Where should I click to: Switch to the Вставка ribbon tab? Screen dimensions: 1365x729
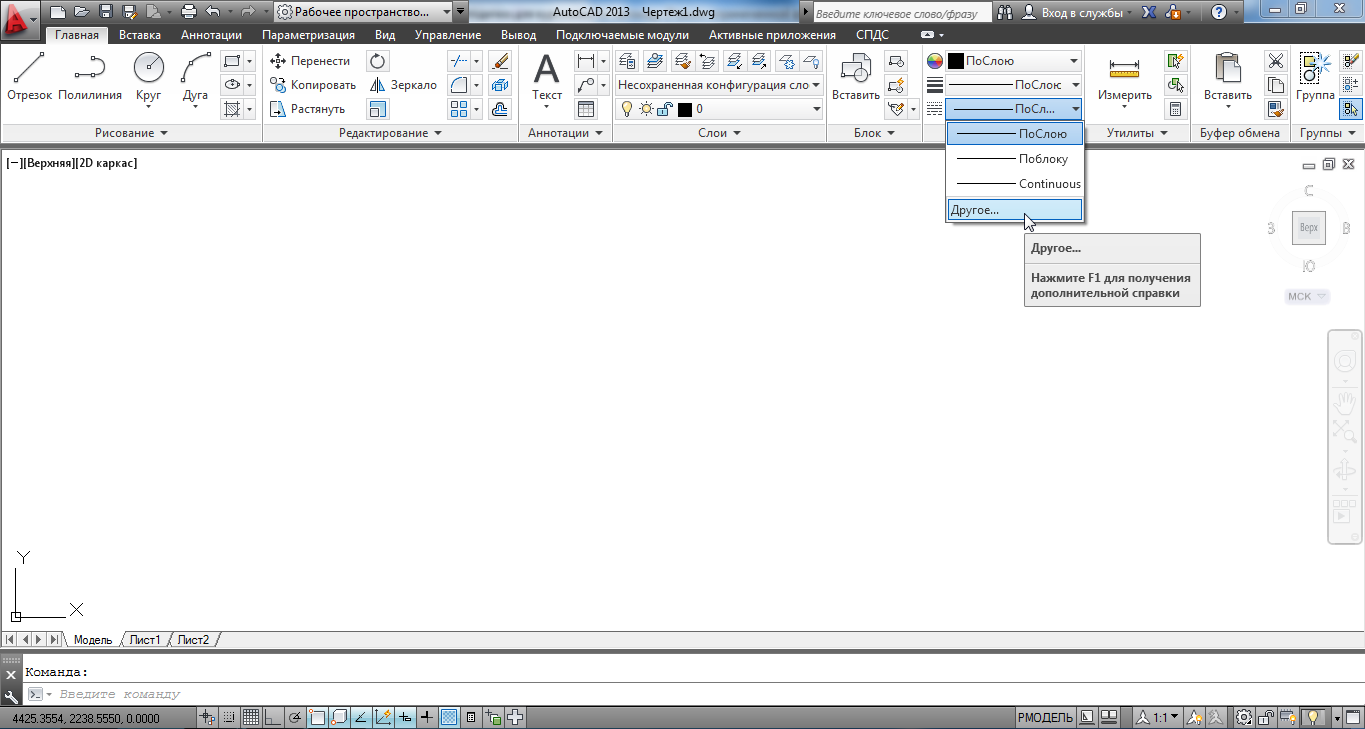(139, 35)
